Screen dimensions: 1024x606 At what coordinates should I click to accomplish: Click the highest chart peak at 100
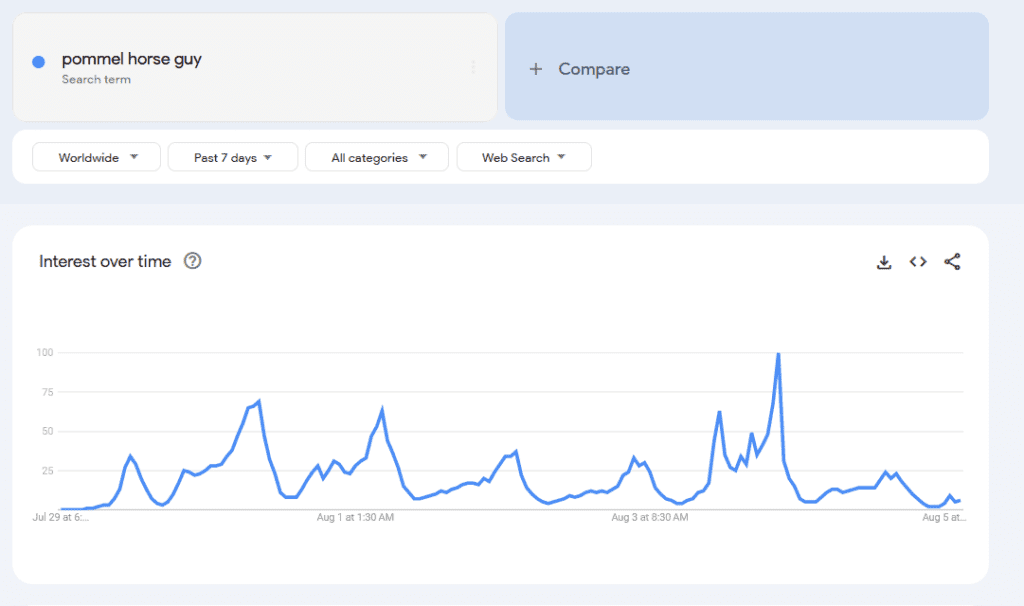click(778, 354)
